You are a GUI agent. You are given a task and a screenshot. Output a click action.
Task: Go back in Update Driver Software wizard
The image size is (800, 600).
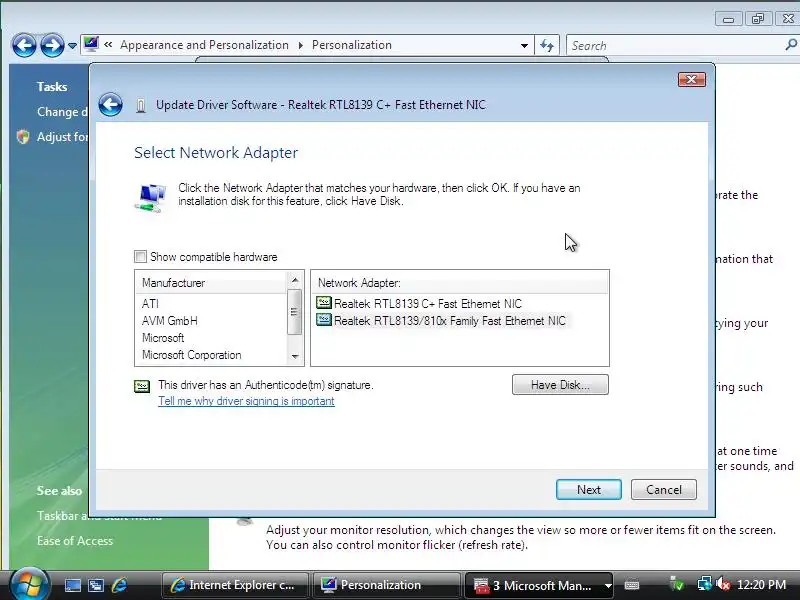tap(110, 105)
